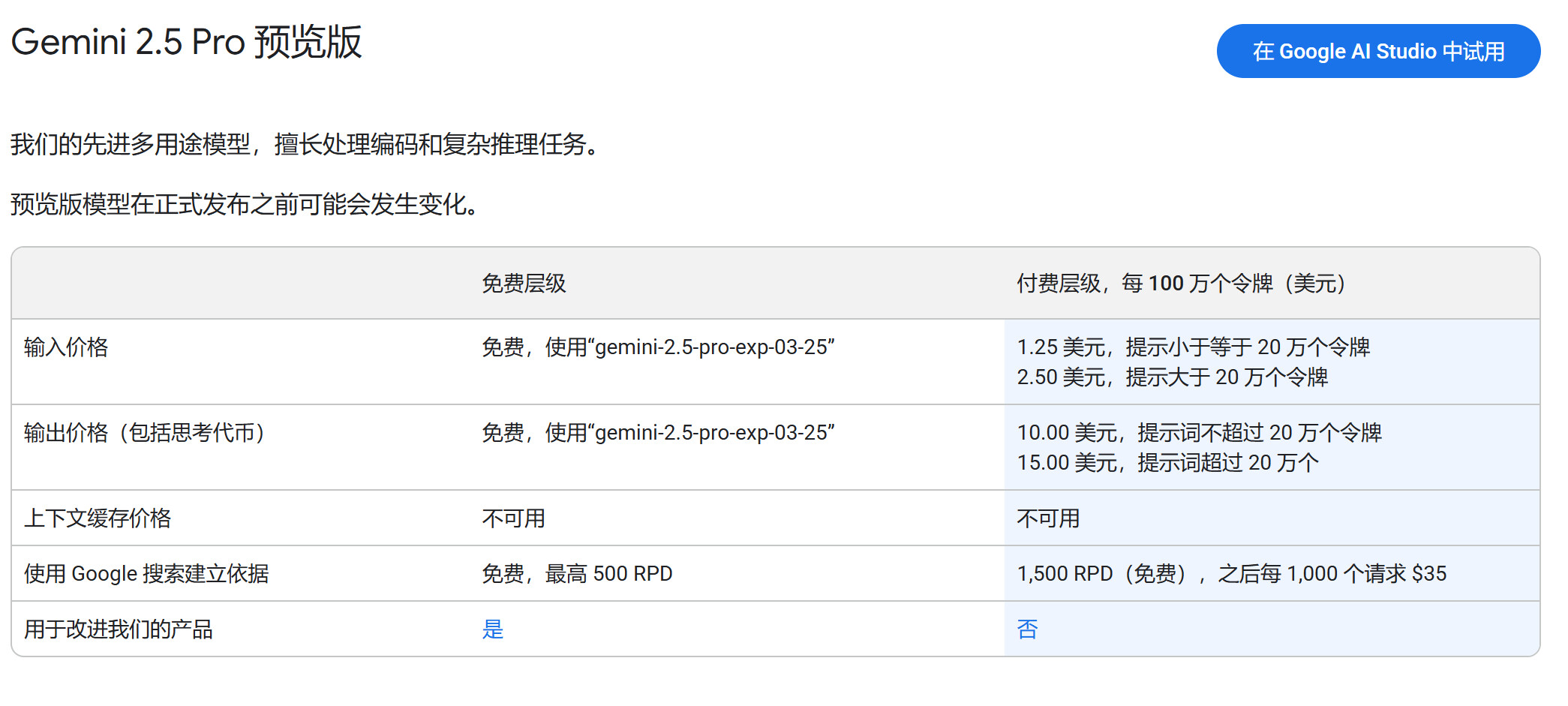Image resolution: width=1568 pixels, height=706 pixels.
Task: Select the 输入价格 row label
Action: pyautogui.click(x=66, y=347)
